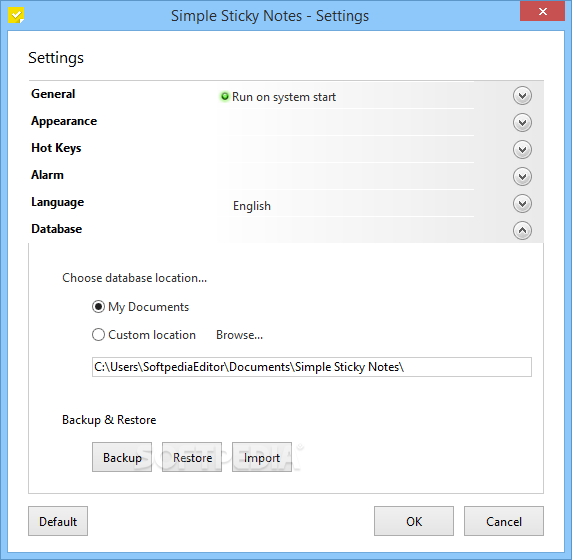Open the Alarm settings heading
This screenshot has height=560, width=572.
click(x=47, y=175)
